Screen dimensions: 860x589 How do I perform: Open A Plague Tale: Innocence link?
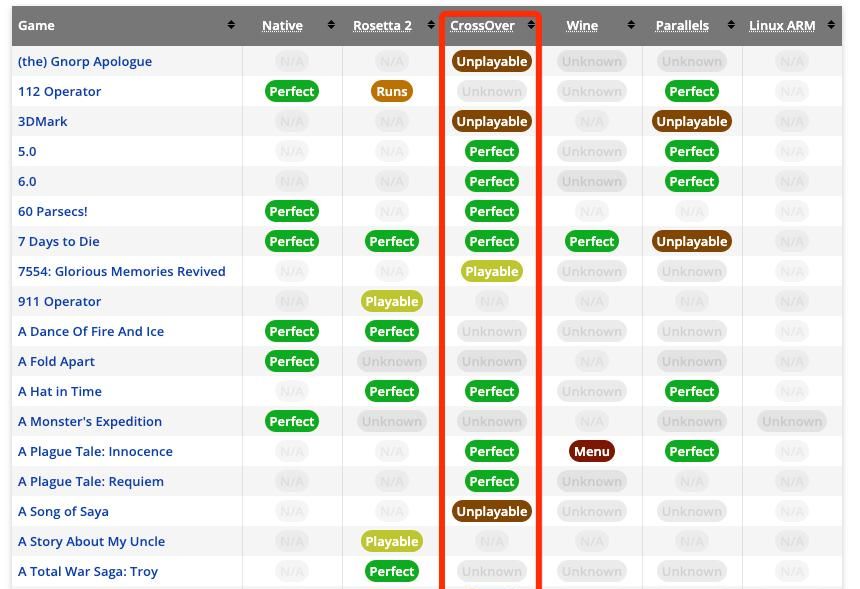[x=95, y=451]
